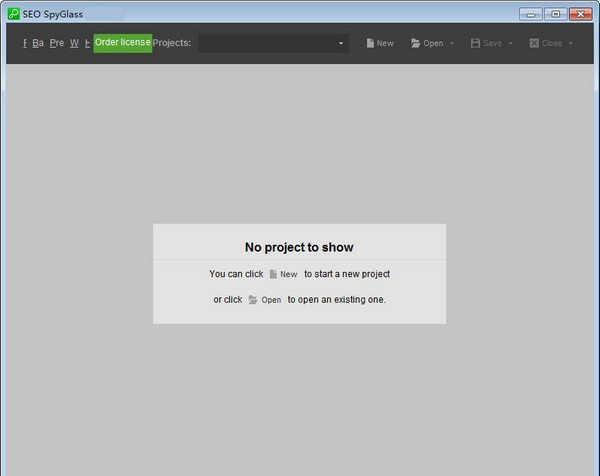
Task: Click the green Order license button
Action: point(122,43)
